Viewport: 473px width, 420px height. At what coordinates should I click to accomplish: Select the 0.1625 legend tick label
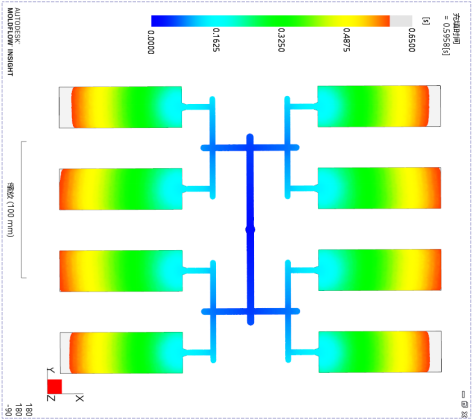tap(216, 40)
